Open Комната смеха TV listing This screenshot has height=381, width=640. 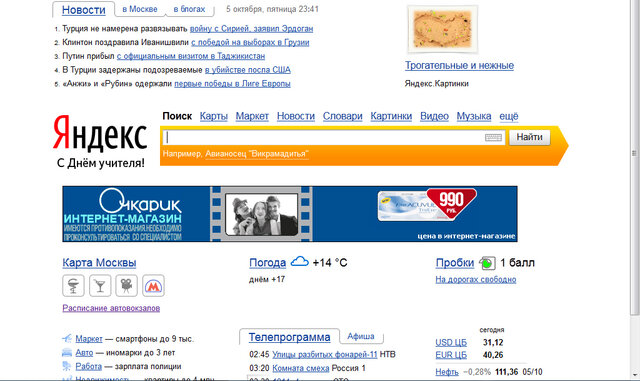300,368
